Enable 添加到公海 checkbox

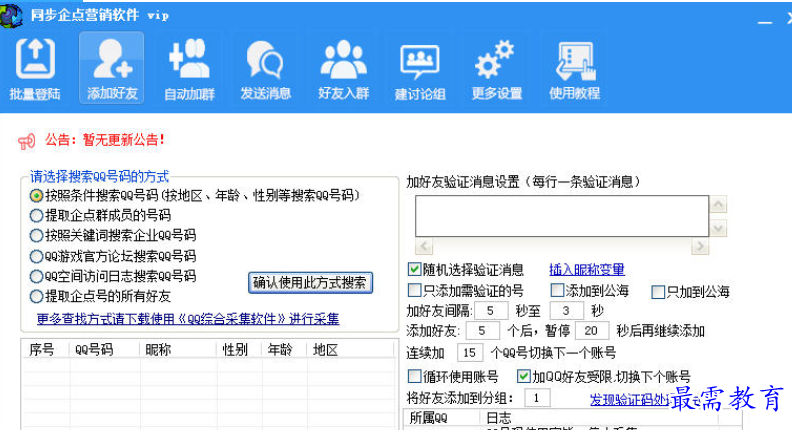coord(557,290)
